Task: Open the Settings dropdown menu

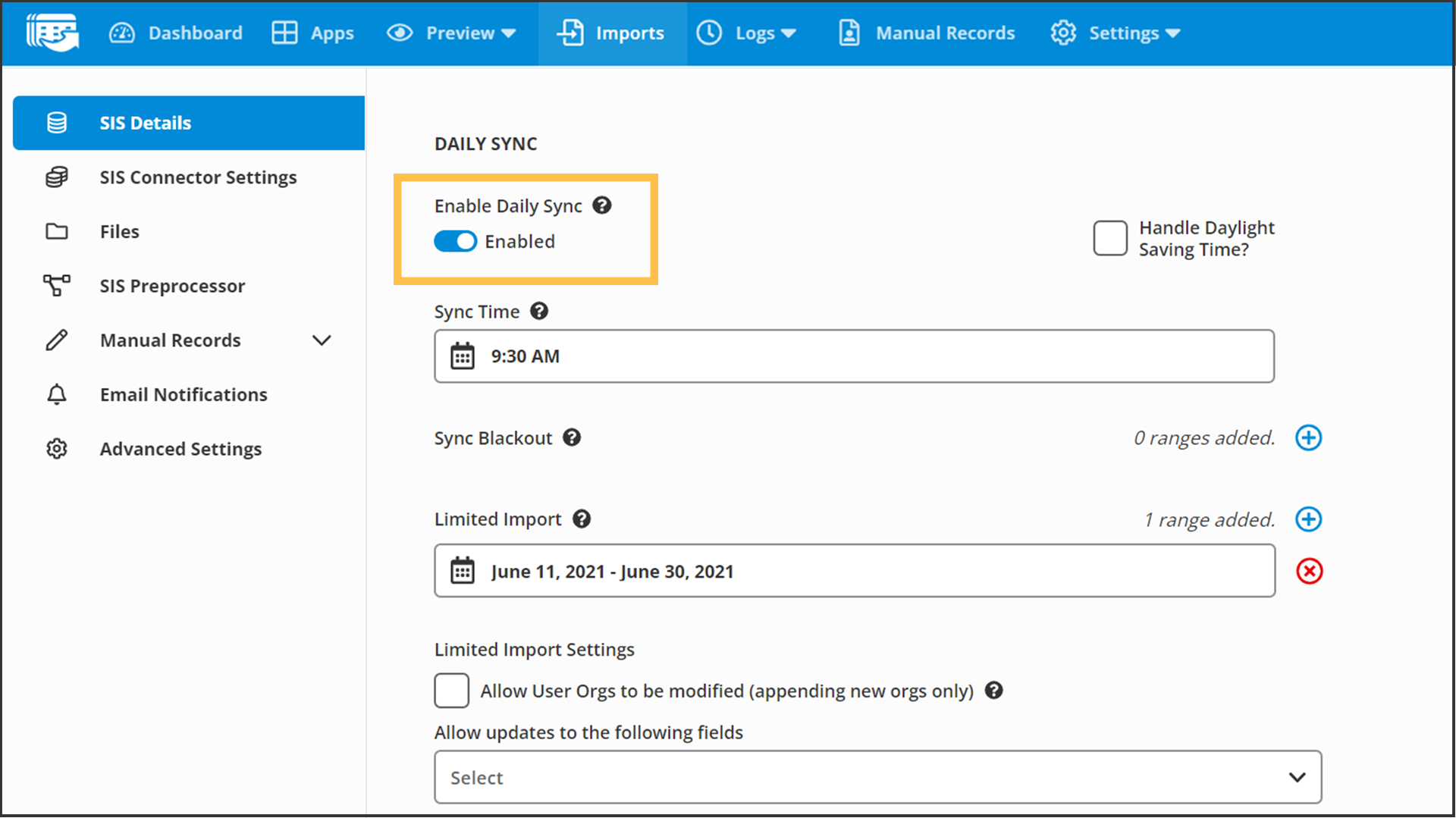Action: coord(1116,33)
